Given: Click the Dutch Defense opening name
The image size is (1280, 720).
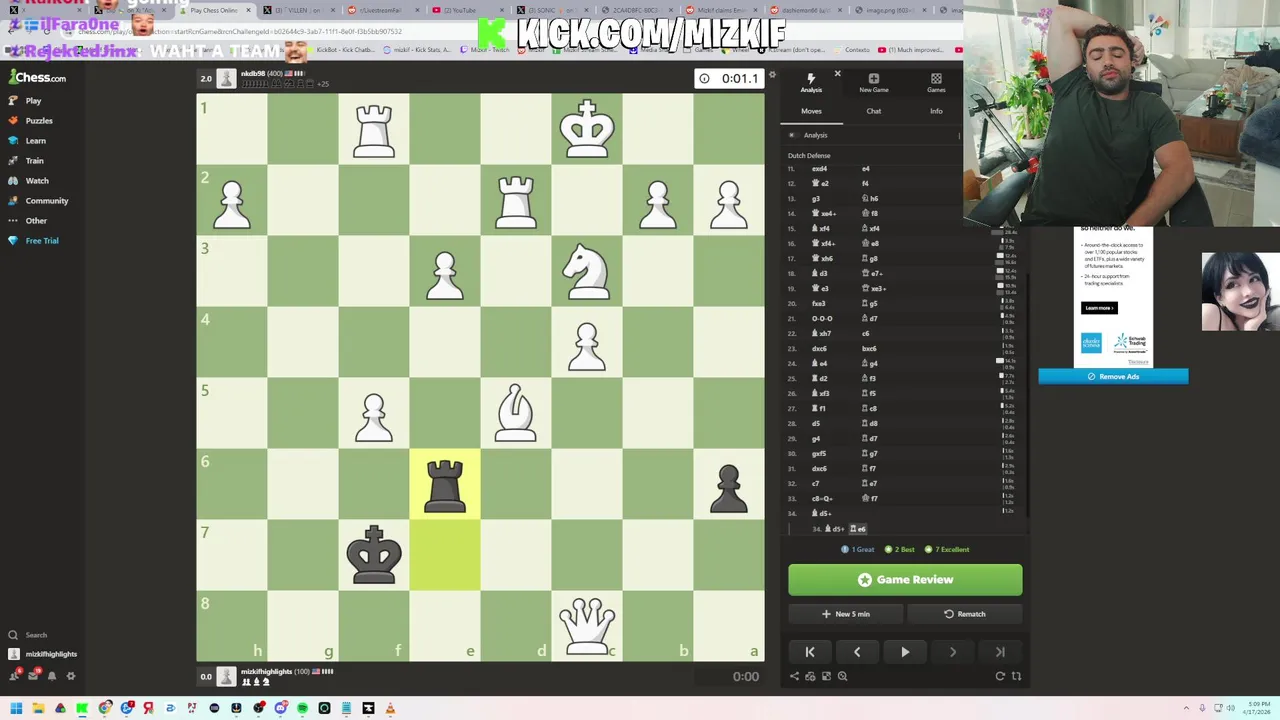Looking at the screenshot, I should (x=809, y=155).
